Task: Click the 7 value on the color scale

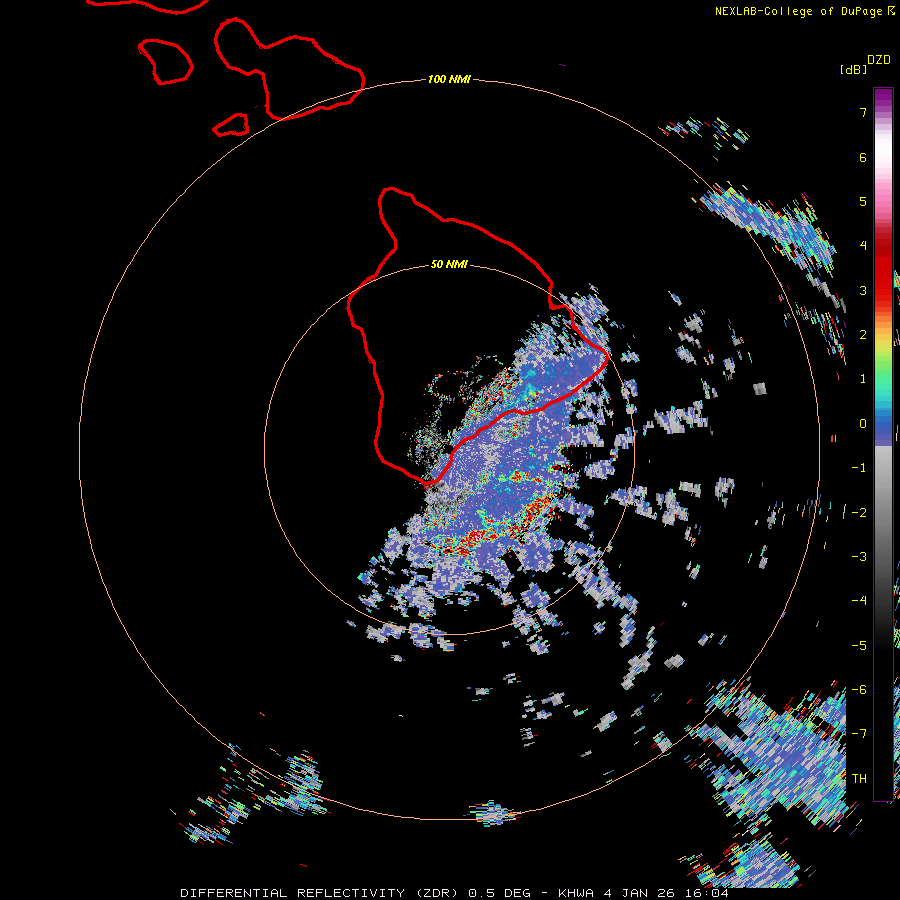Action: (863, 112)
